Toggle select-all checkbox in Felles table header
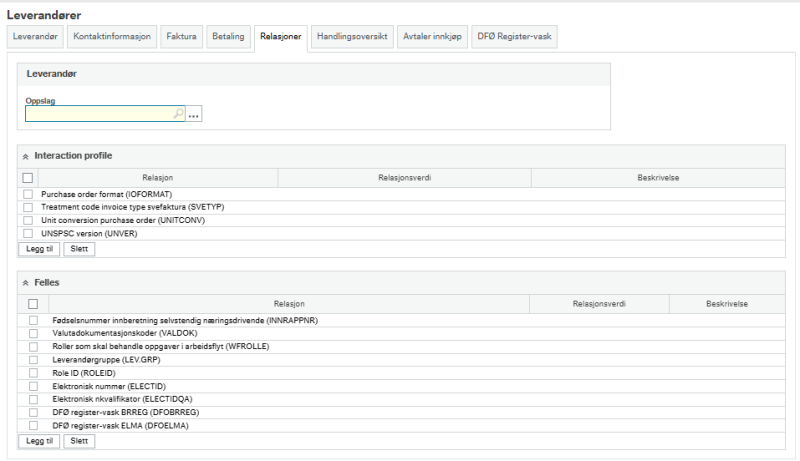 pyautogui.click(x=33, y=304)
